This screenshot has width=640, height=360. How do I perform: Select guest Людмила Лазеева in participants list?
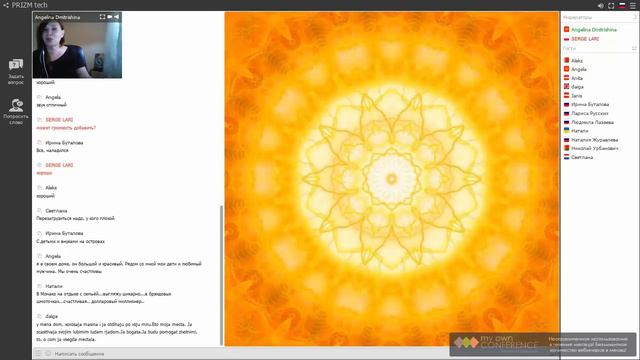coord(592,122)
